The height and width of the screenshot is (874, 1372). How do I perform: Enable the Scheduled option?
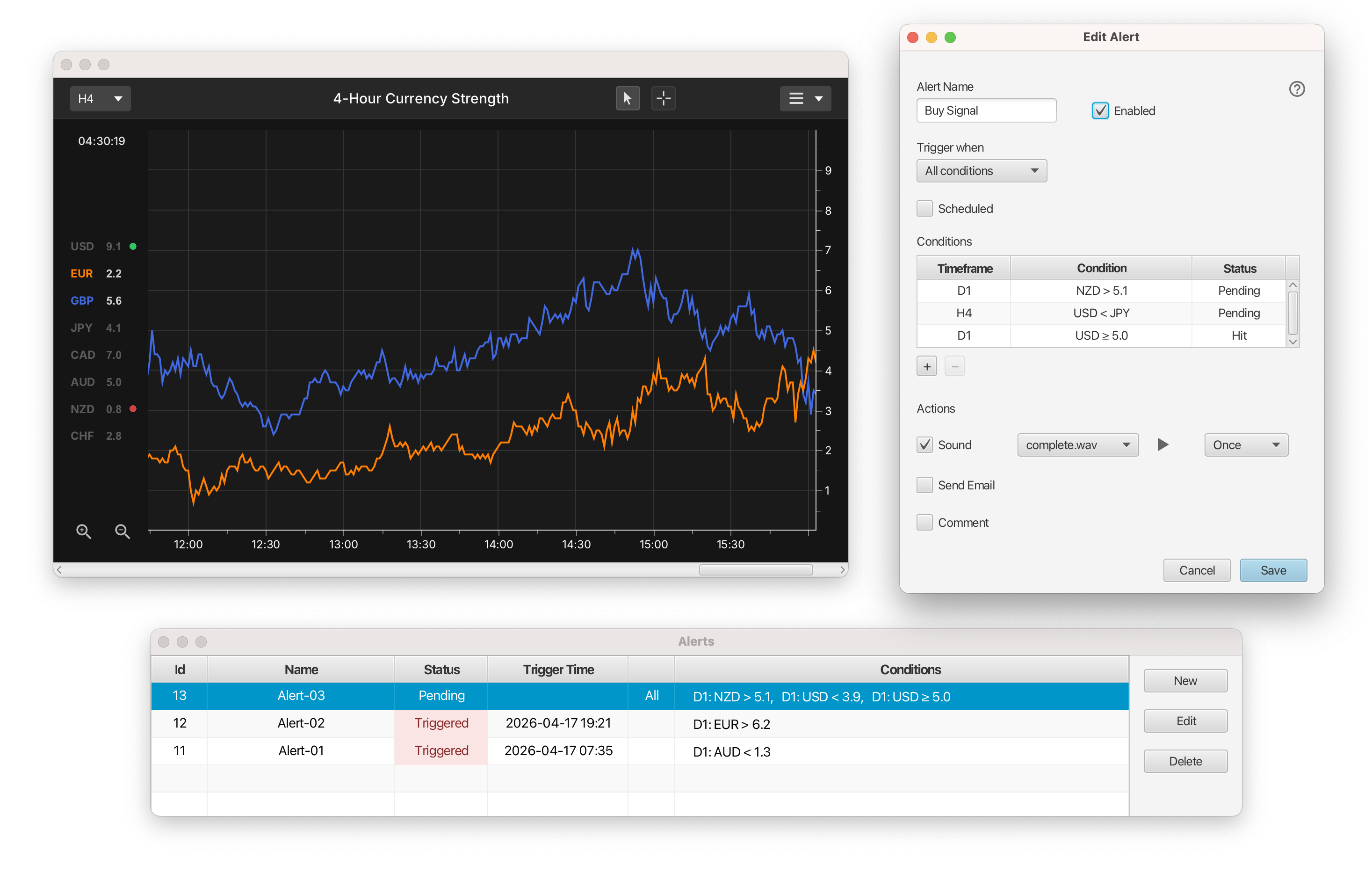tap(925, 208)
